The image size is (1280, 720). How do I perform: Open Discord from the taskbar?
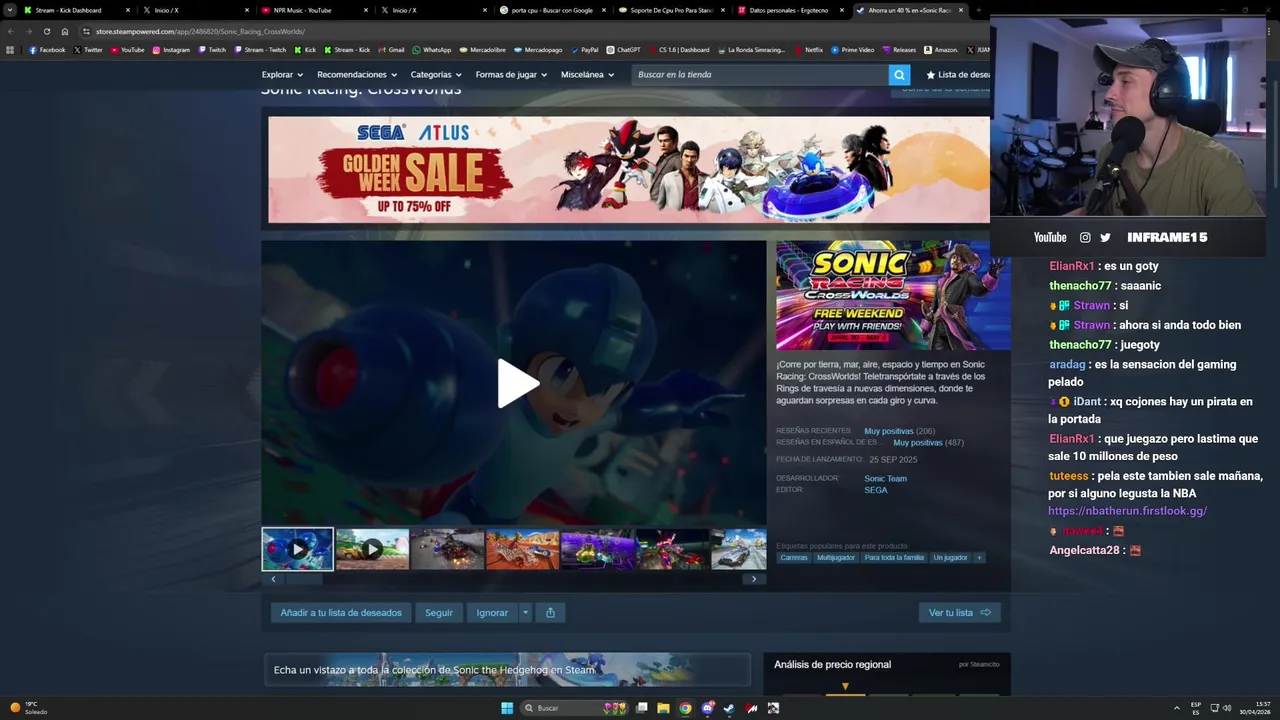(x=707, y=708)
